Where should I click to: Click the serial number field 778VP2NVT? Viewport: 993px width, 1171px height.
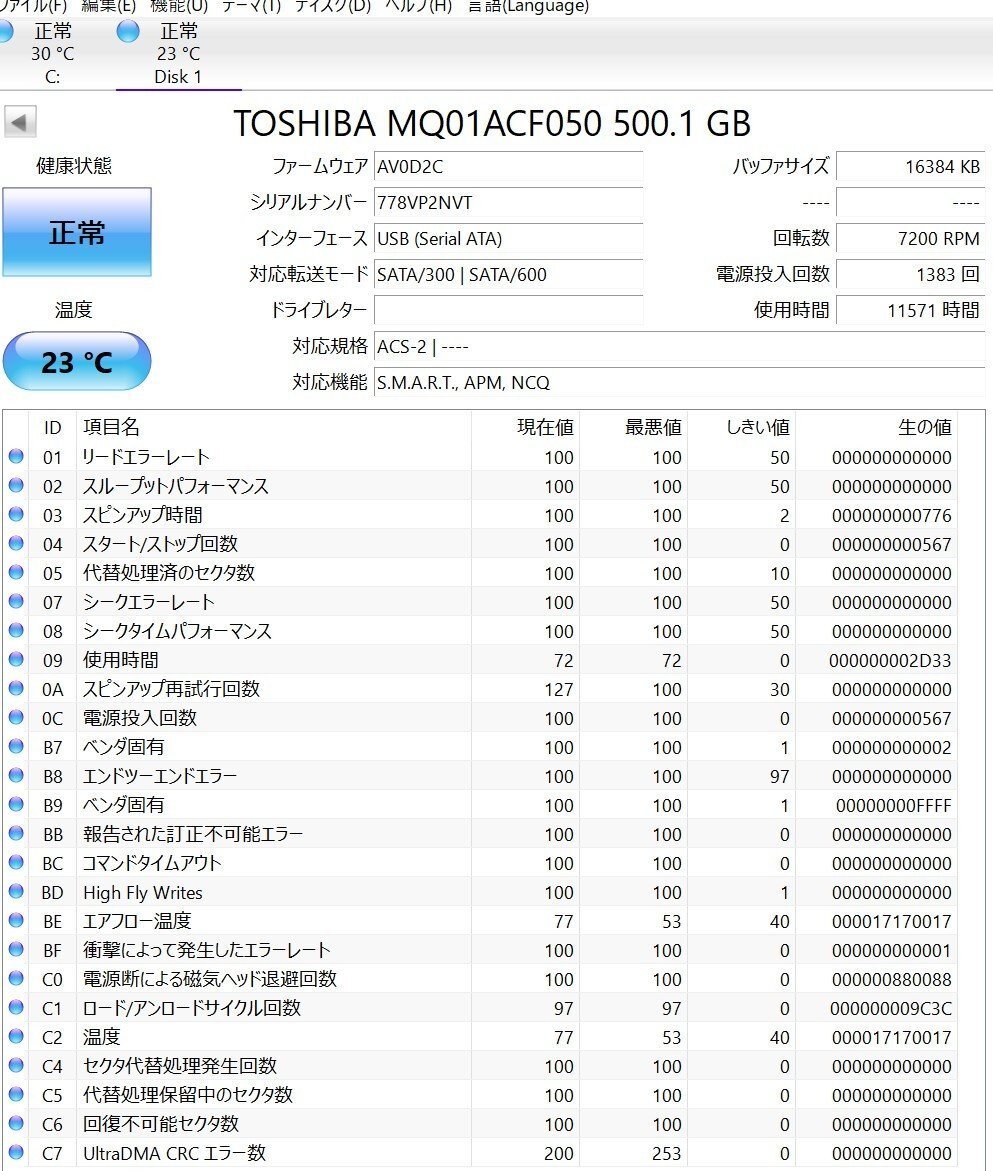508,202
